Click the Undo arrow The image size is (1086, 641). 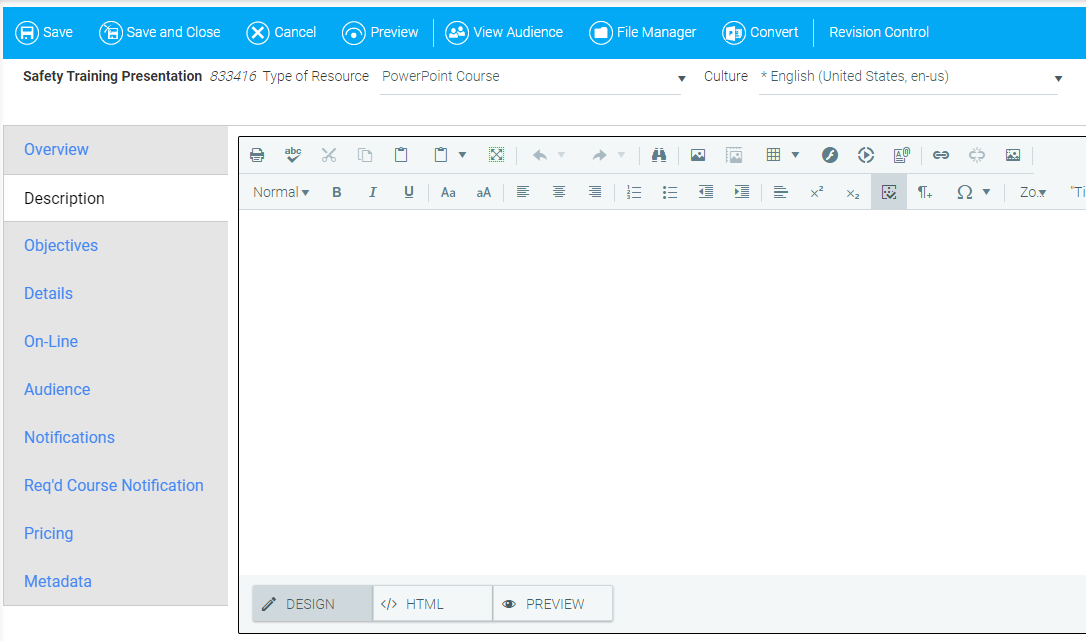[540, 155]
